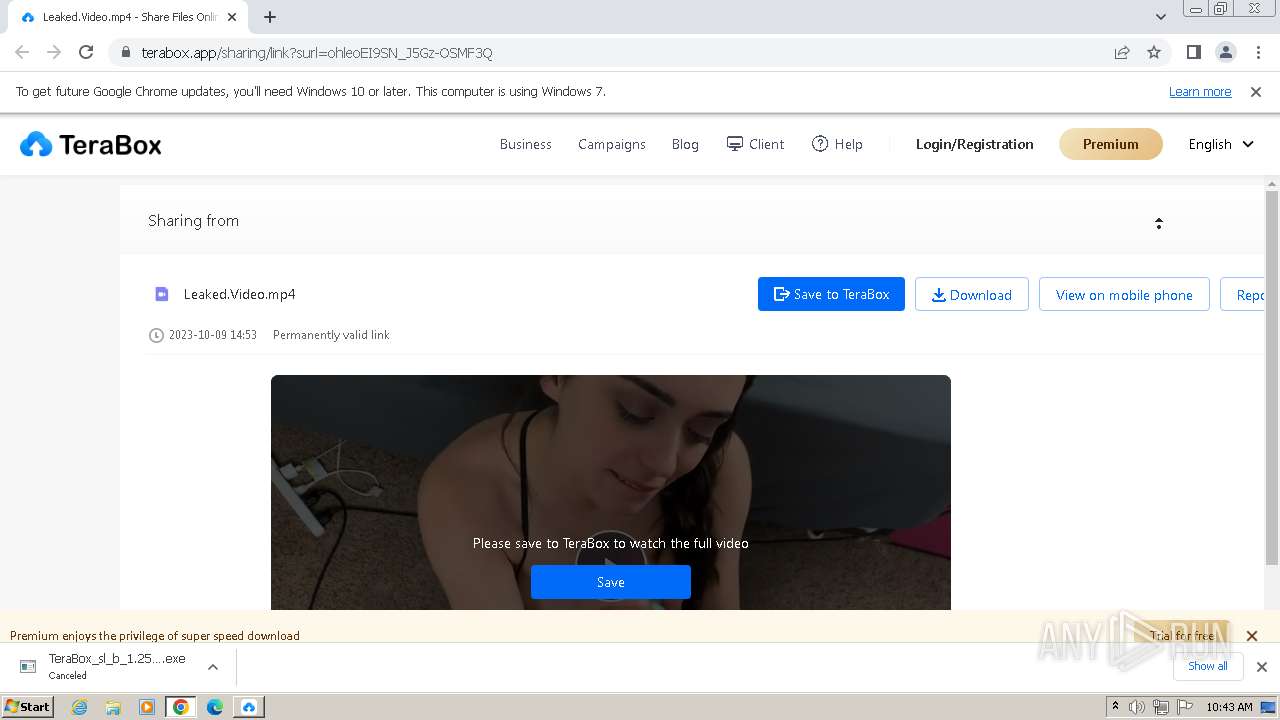
Task: Bookmark this page with the star icon
Action: (1154, 53)
